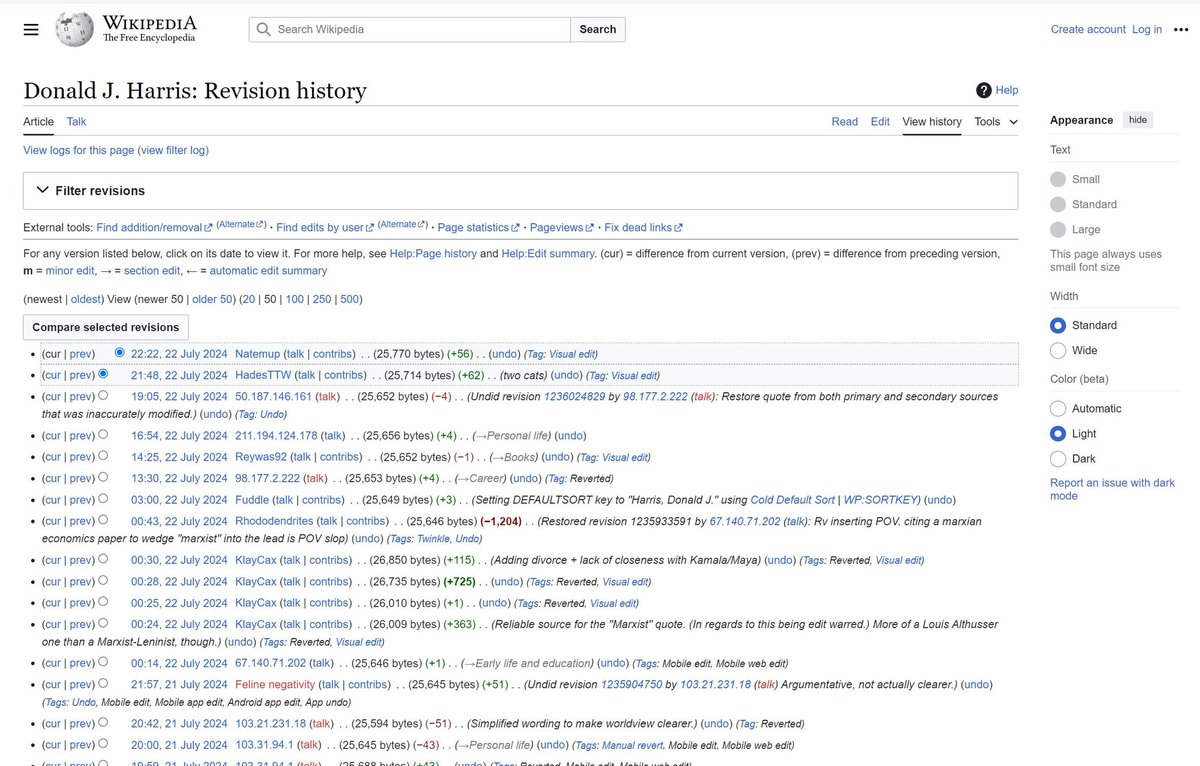Open revision 1236024829 link
1200x766 pixels.
point(575,396)
